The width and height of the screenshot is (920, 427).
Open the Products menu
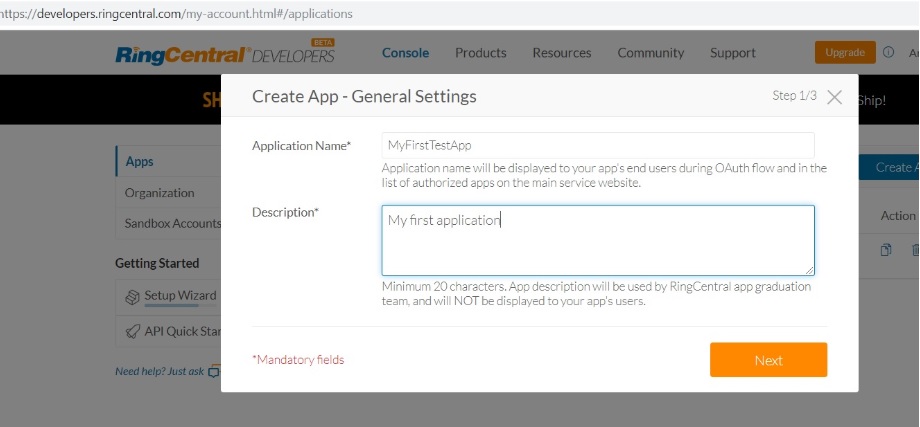480,53
